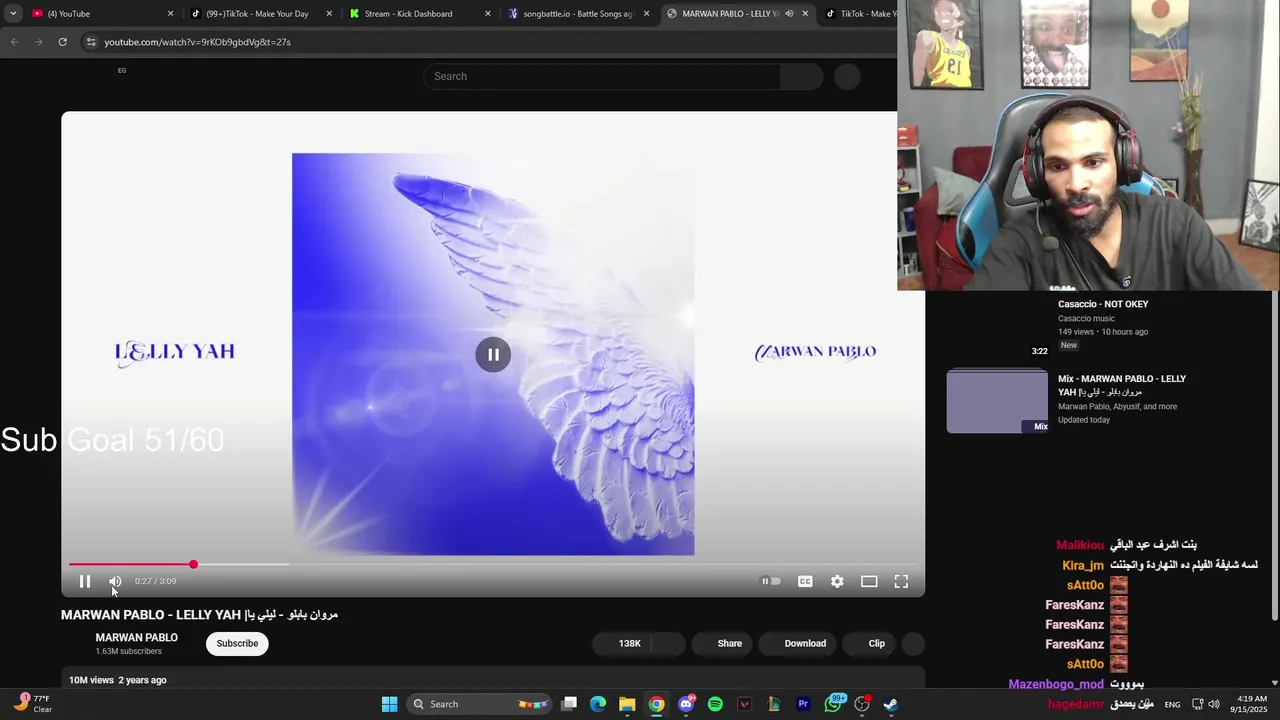Screen dimensions: 1280x720
Task: Switch to the songbattle.io tab
Action: pyautogui.click(x=579, y=14)
